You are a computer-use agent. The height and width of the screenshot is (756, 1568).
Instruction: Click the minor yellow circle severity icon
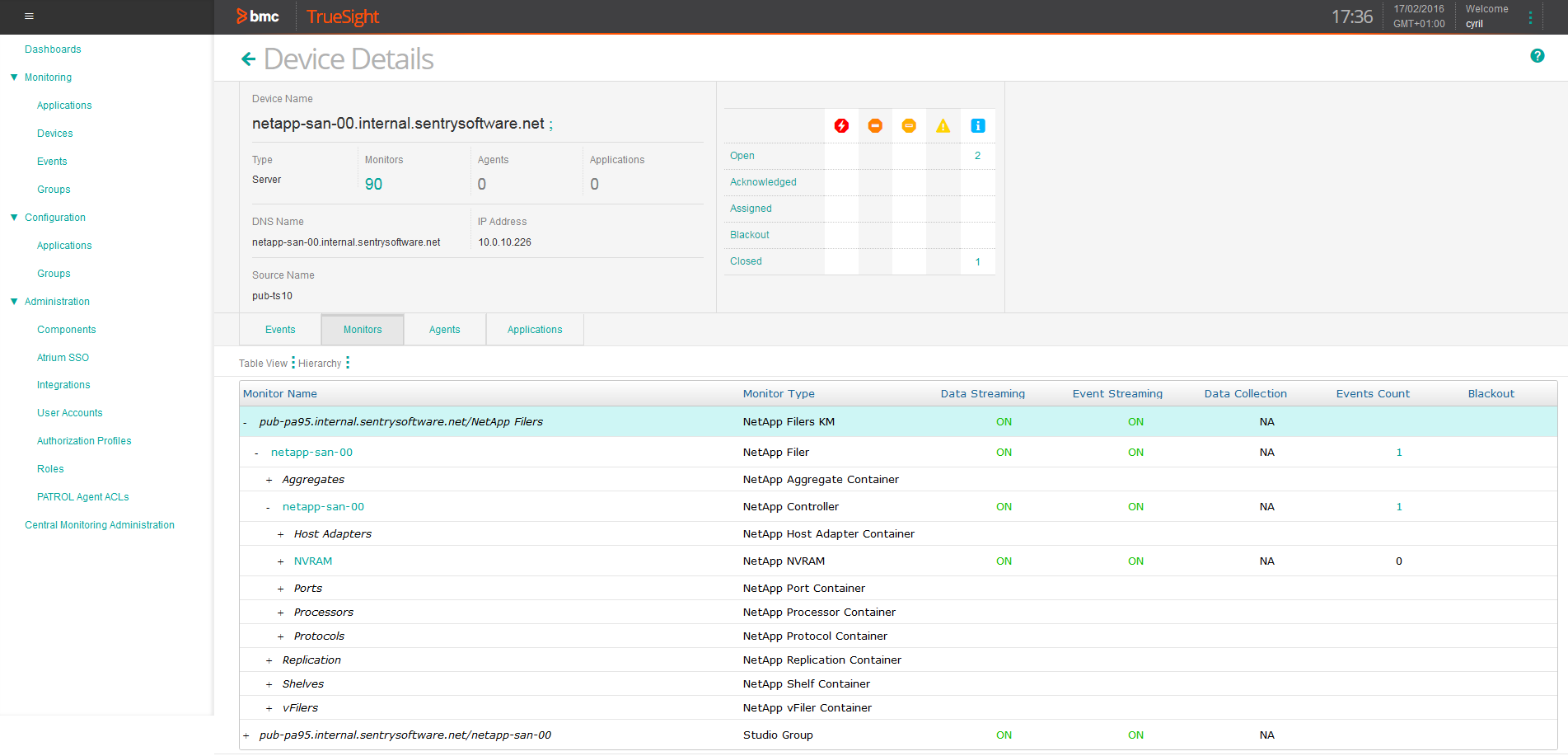[x=909, y=126]
